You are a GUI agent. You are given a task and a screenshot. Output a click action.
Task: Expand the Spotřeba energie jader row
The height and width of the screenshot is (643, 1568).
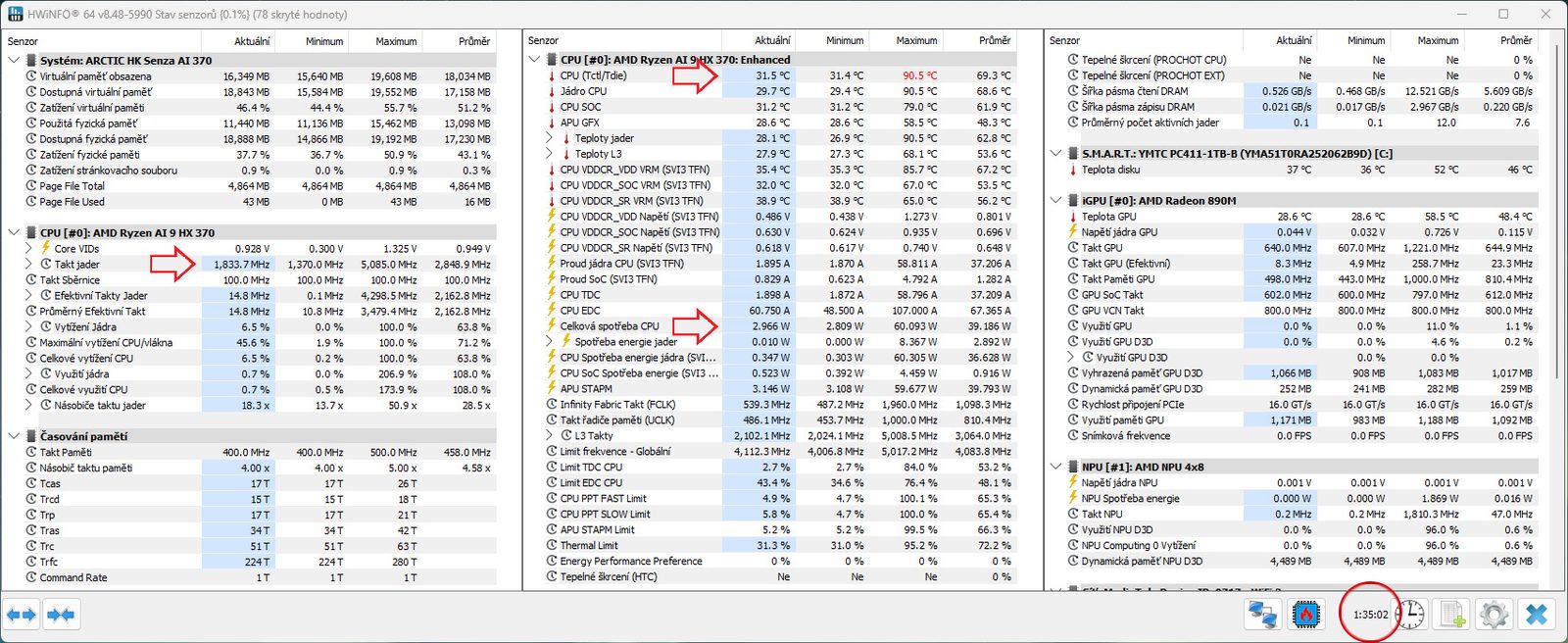550,342
